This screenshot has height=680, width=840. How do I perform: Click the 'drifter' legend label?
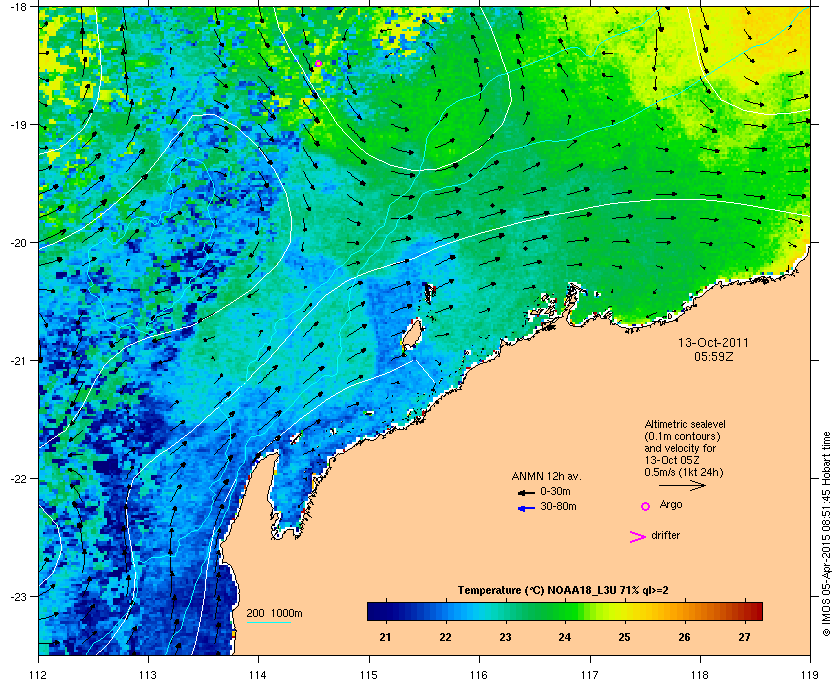pyautogui.click(x=665, y=535)
